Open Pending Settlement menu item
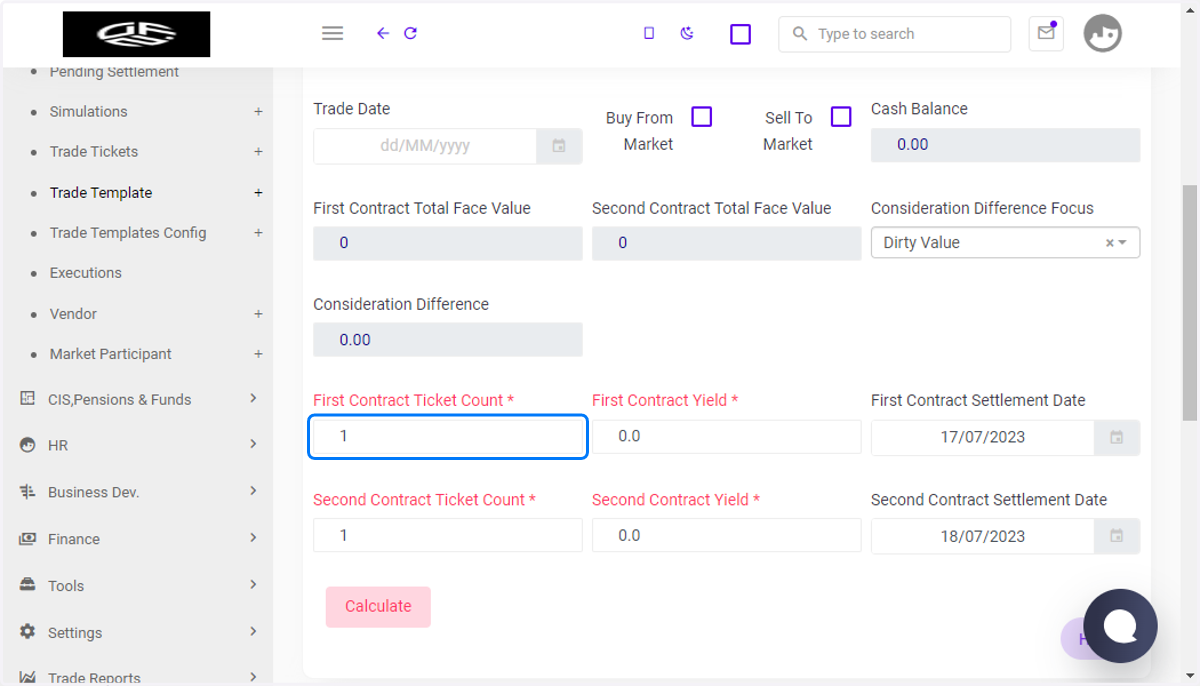This screenshot has height=686, width=1200. pos(114,72)
